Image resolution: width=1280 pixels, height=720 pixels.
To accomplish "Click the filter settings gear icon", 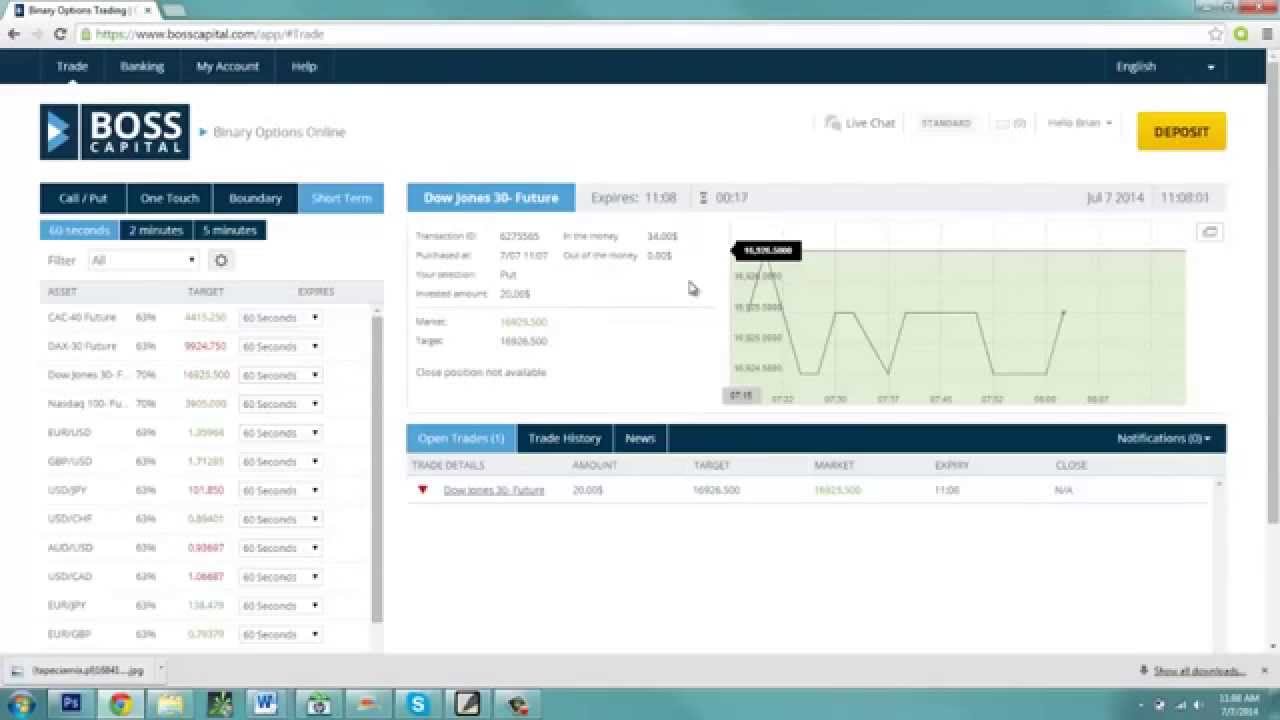I will 221,260.
